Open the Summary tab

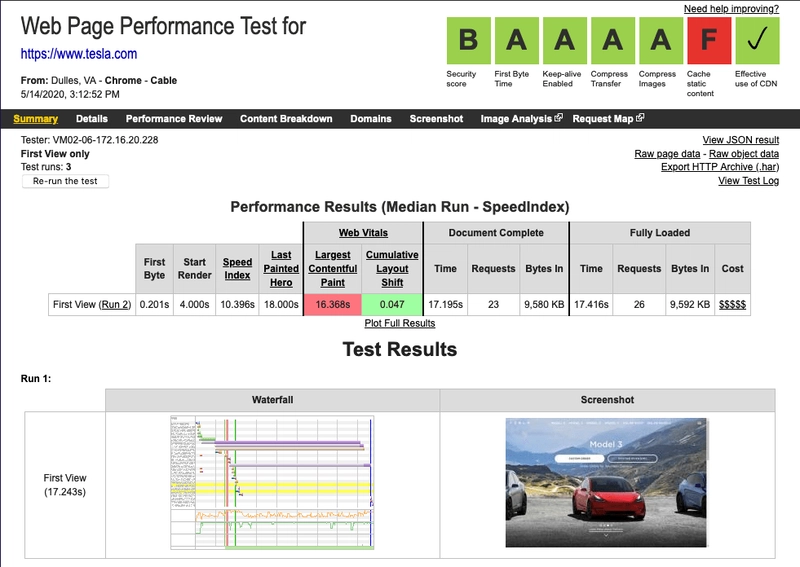click(35, 119)
